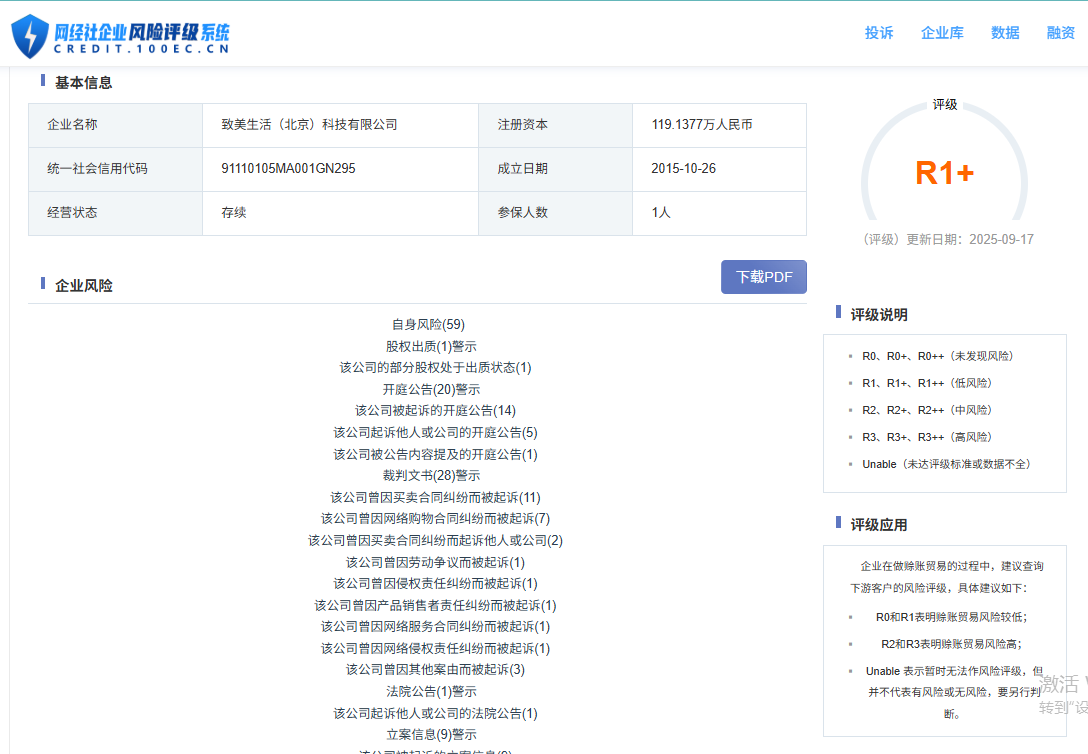Click the 注册资本 label cell
Viewport: 1088px width, 754px height.
click(x=555, y=125)
